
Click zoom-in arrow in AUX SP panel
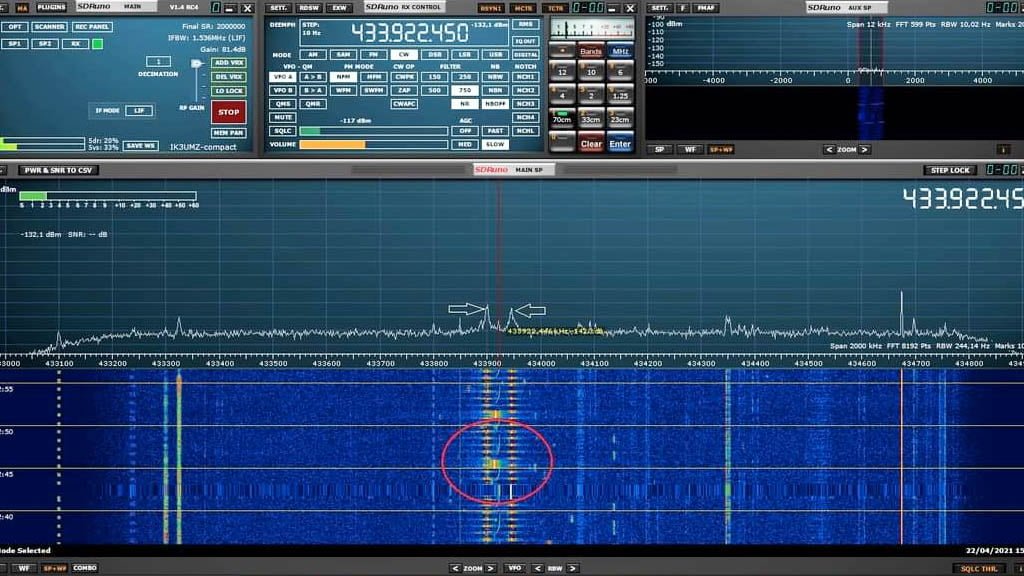[x=864, y=150]
